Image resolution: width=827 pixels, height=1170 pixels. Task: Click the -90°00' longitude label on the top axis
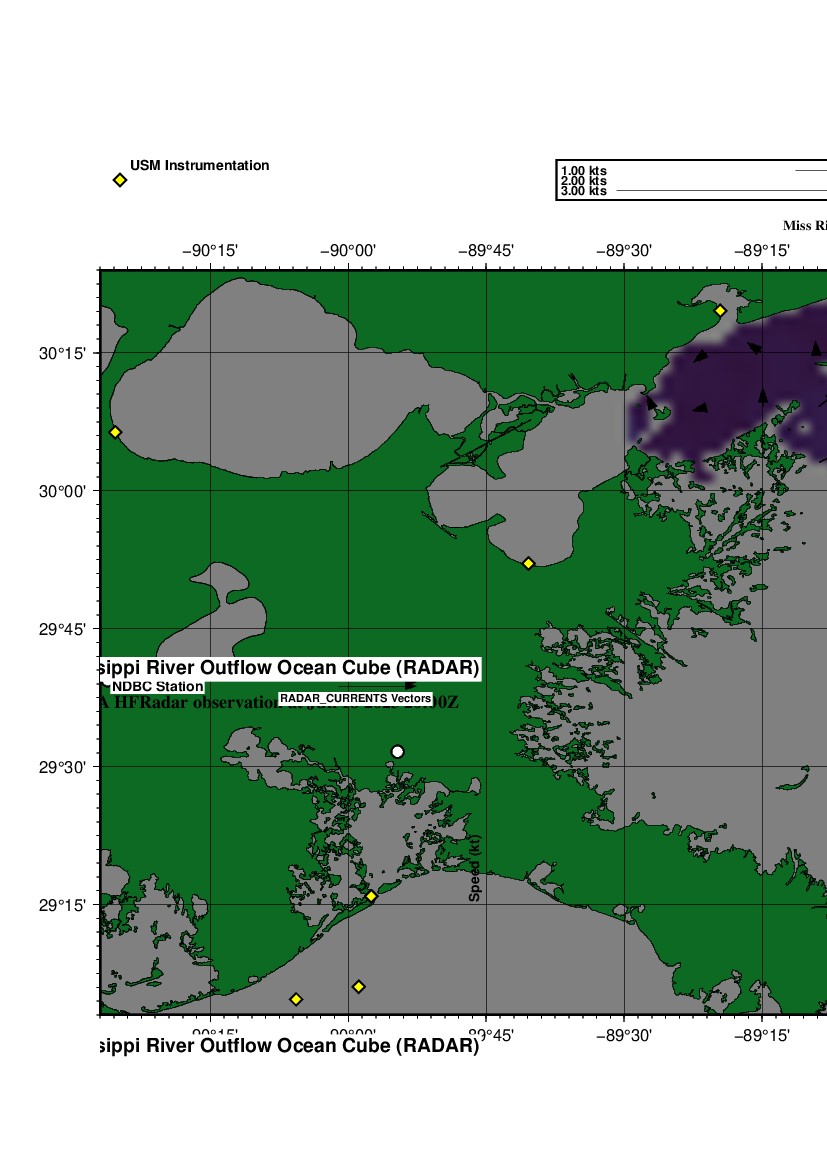(x=348, y=250)
